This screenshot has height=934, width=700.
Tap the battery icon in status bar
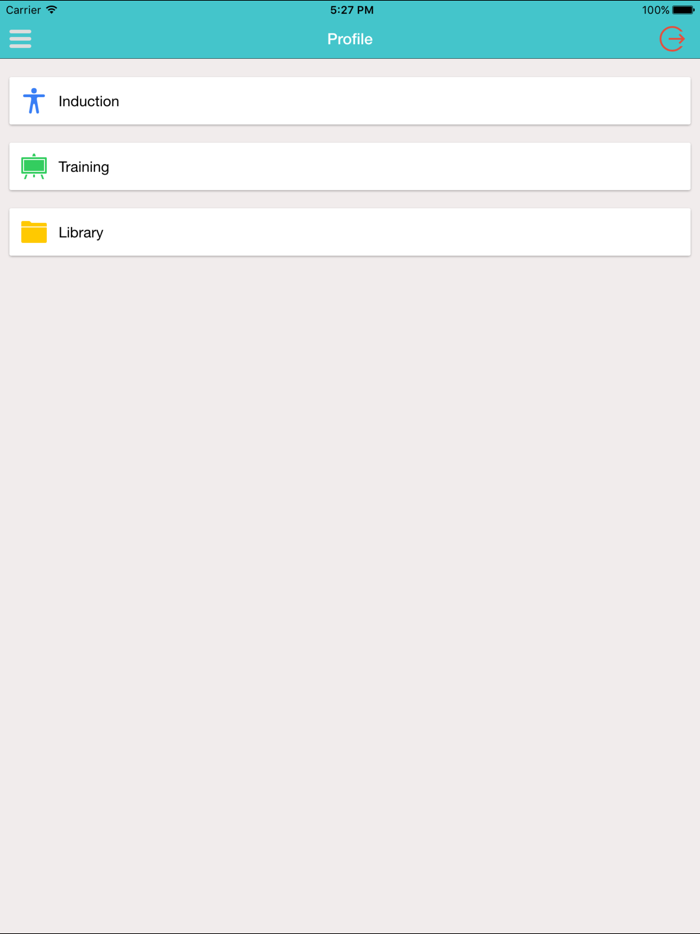(x=683, y=10)
